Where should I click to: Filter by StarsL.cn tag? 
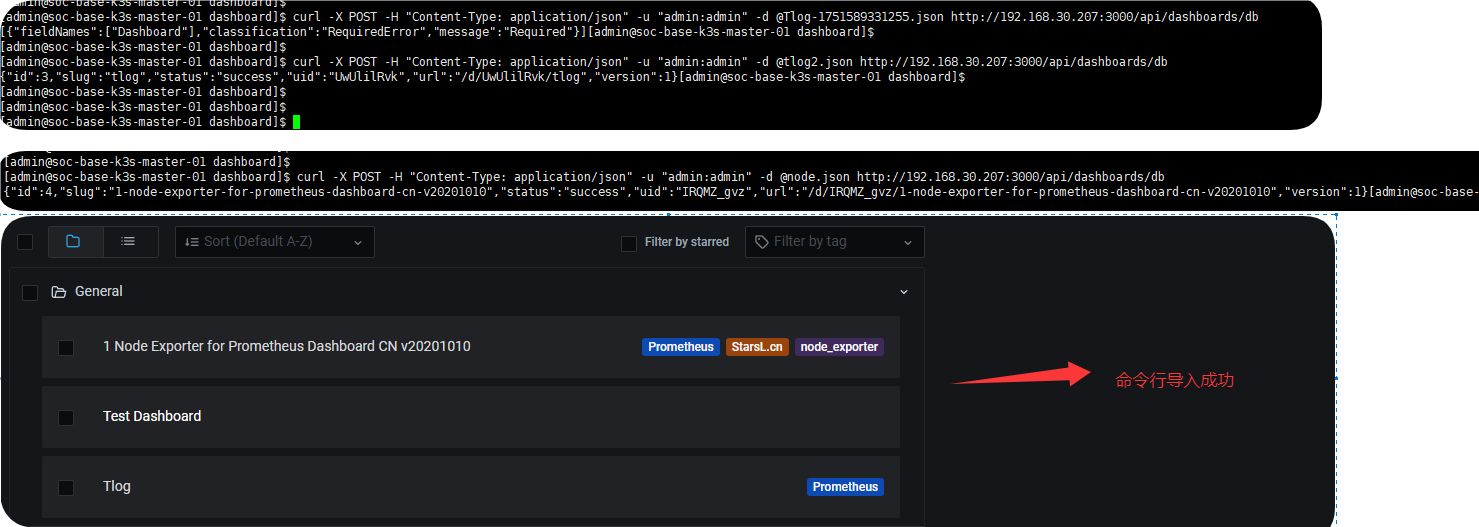(757, 347)
